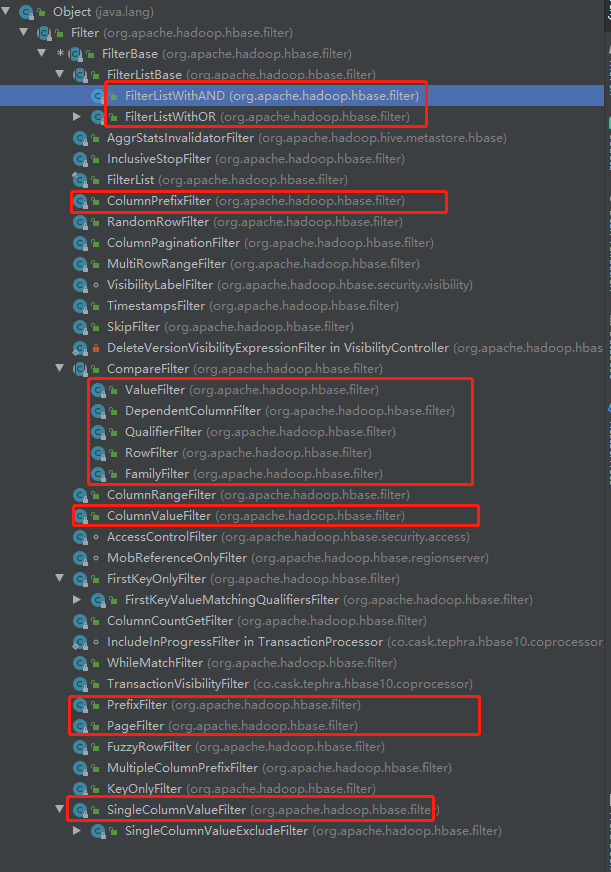This screenshot has height=872, width=611.
Task: Expand the FirstKeyValueMatchingQualifiersFilter node
Action: 77,600
